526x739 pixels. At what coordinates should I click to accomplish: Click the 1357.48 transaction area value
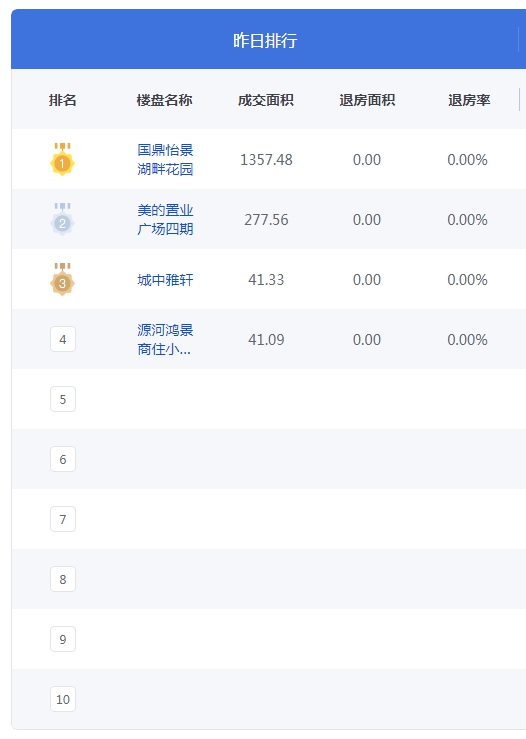pyautogui.click(x=266, y=160)
